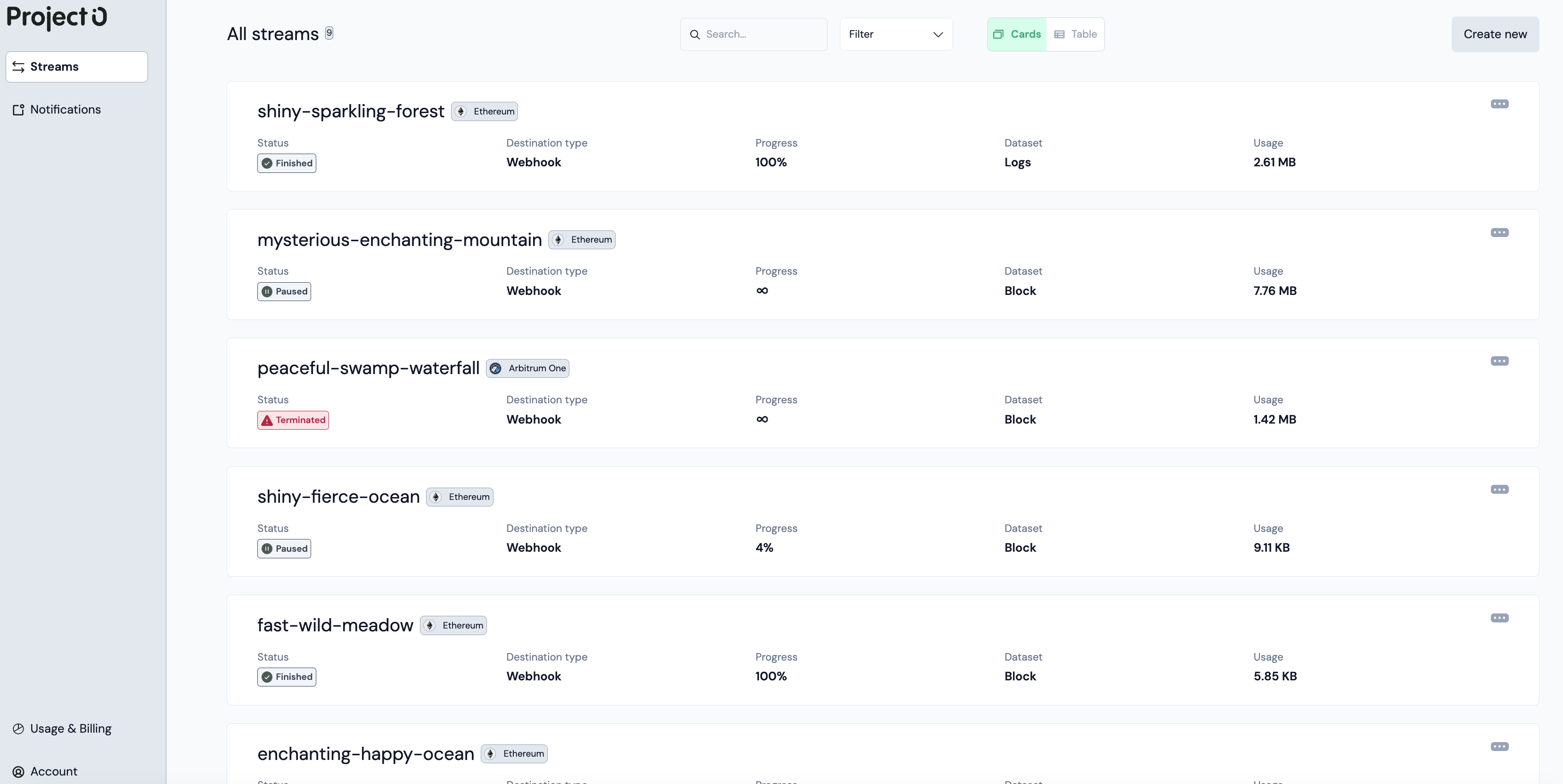Click the Ethereum badge on shiny-fierce-ocean
The image size is (1563, 784).
(459, 497)
